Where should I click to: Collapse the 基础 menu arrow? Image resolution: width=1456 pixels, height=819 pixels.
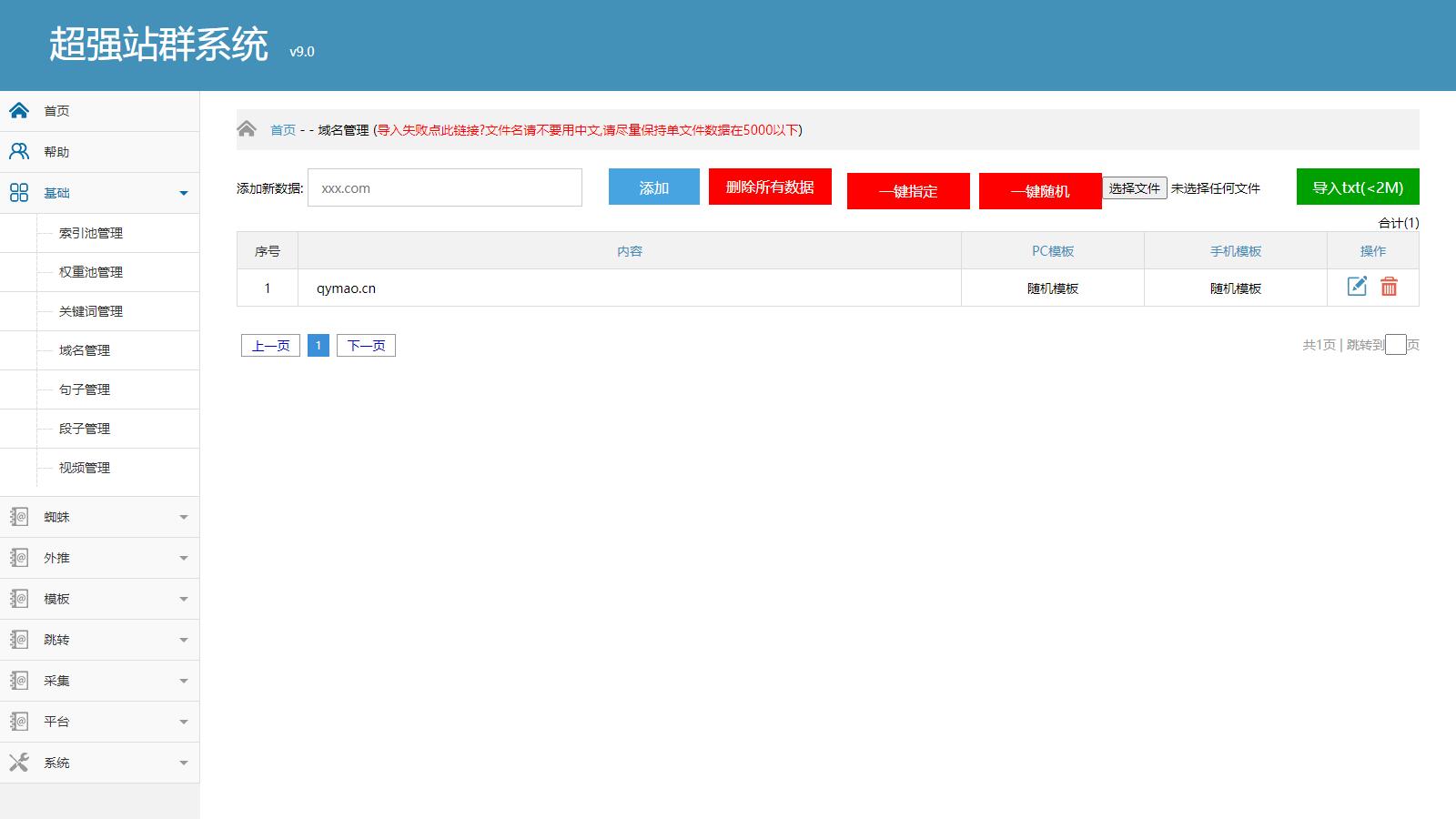[x=184, y=193]
